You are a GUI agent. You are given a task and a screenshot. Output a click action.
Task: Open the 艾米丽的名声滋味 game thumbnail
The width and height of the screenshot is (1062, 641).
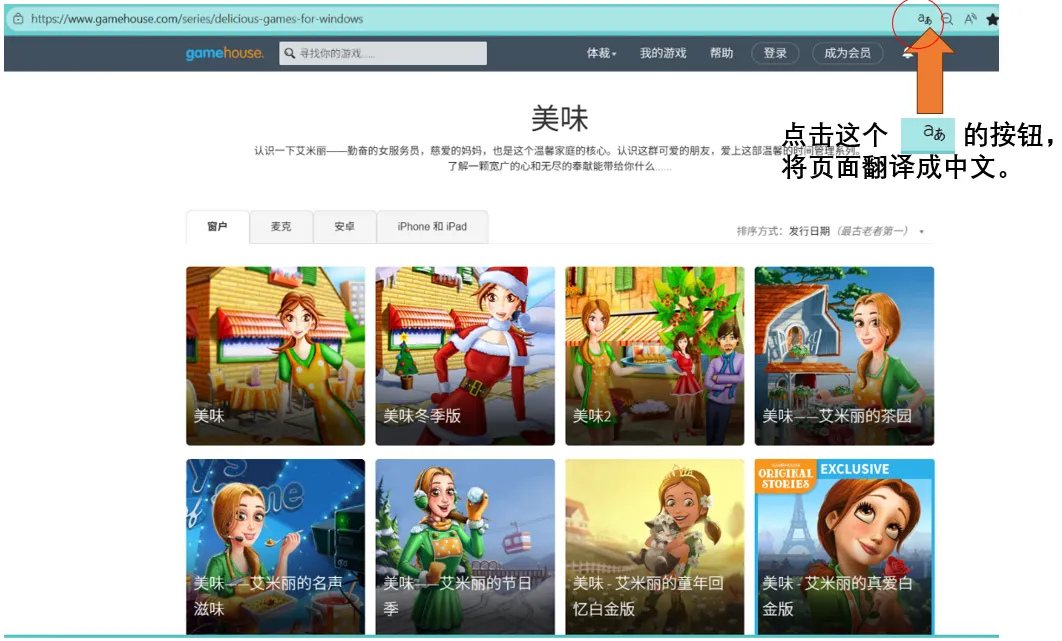point(276,547)
